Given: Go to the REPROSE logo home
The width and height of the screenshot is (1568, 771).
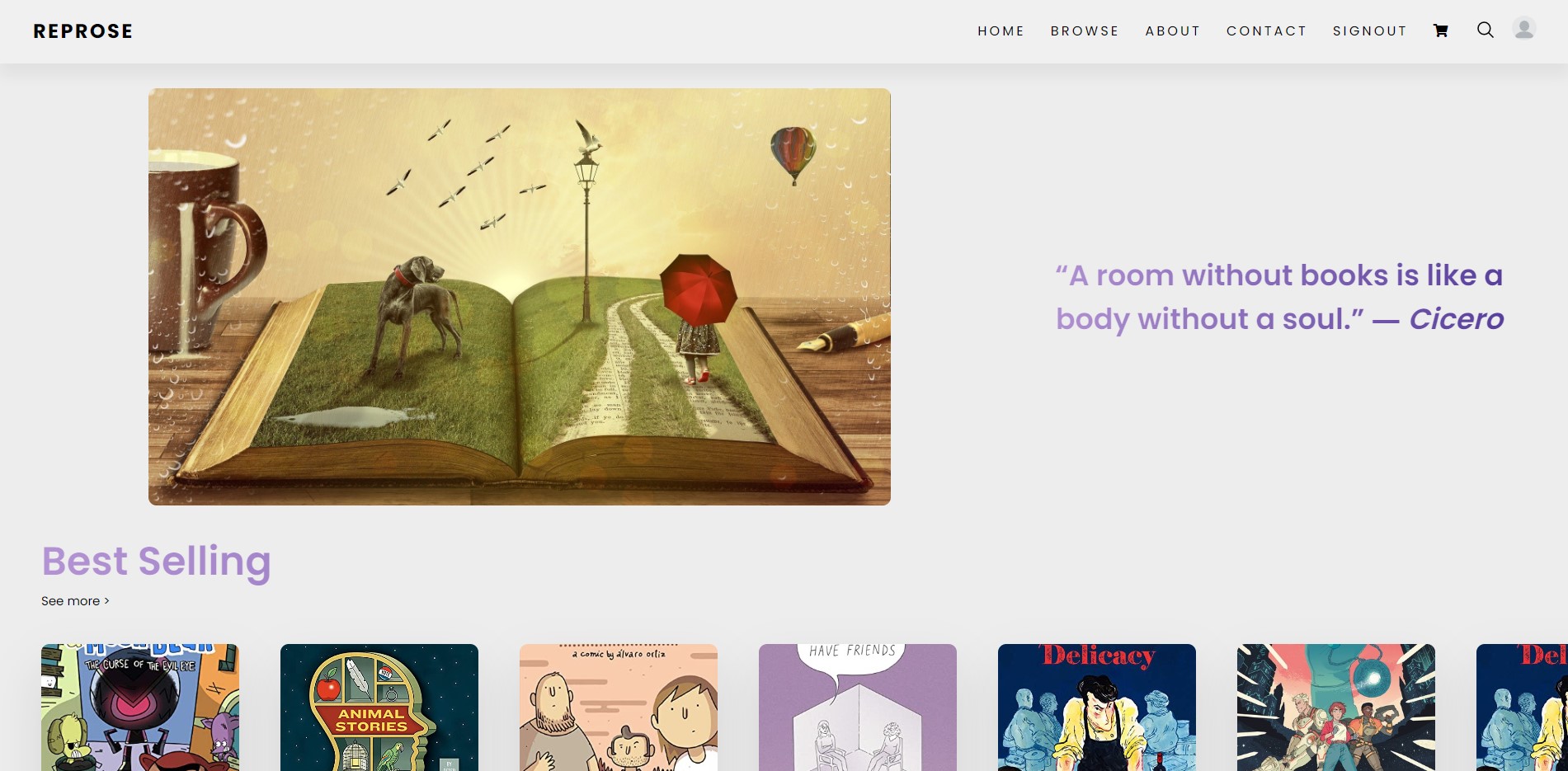Looking at the screenshot, I should point(82,31).
